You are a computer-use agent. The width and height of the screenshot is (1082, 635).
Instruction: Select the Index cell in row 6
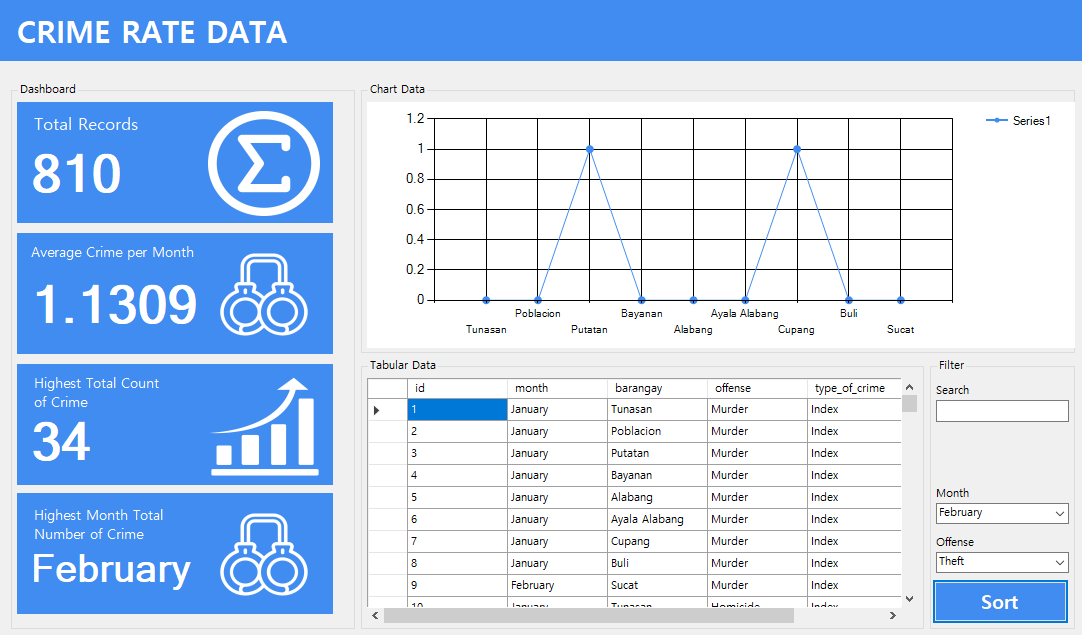tap(854, 520)
